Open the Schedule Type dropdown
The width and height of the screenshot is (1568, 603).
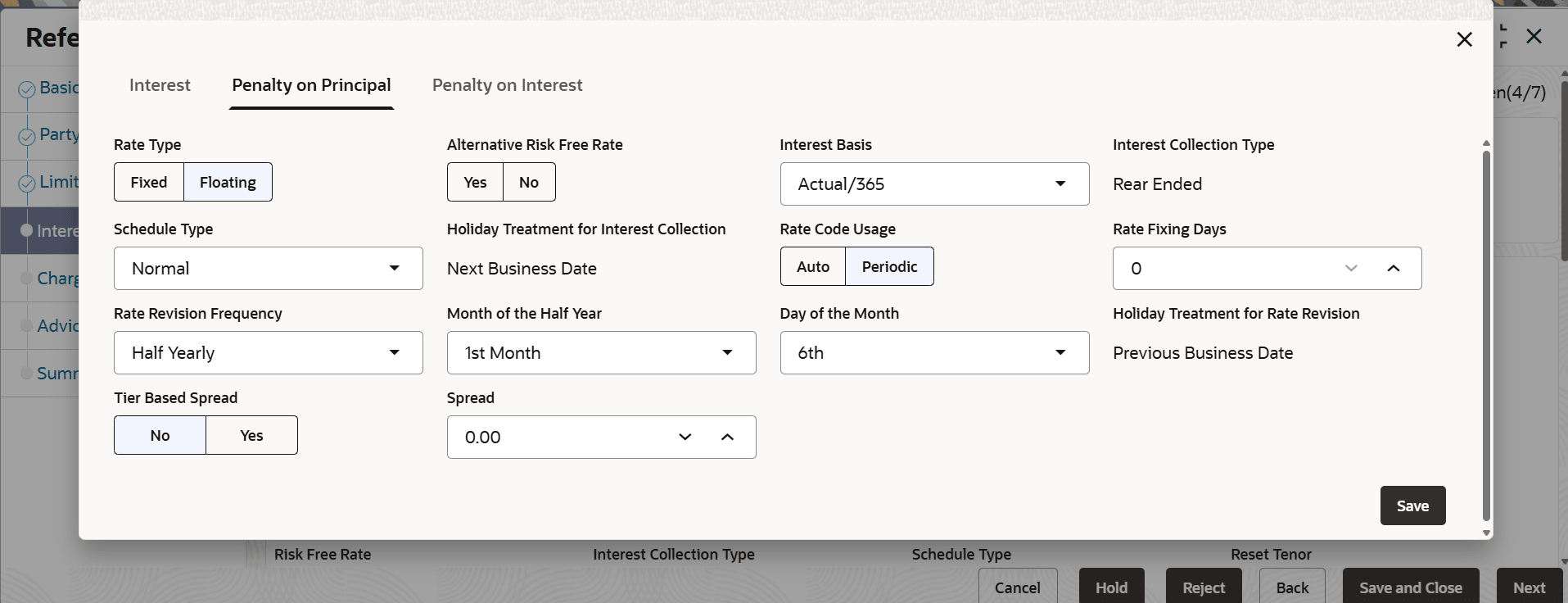point(268,268)
